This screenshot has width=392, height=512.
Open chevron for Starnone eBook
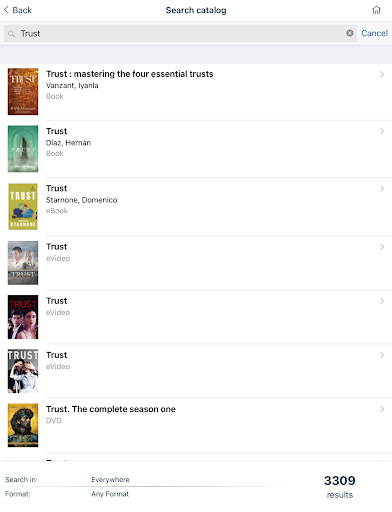click(x=382, y=189)
